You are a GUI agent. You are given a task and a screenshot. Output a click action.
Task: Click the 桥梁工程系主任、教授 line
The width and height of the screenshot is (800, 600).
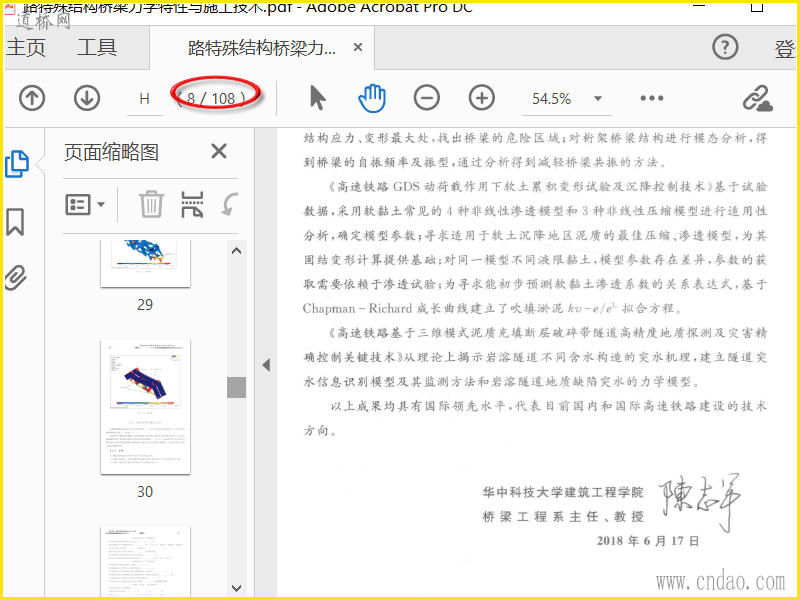click(x=563, y=516)
